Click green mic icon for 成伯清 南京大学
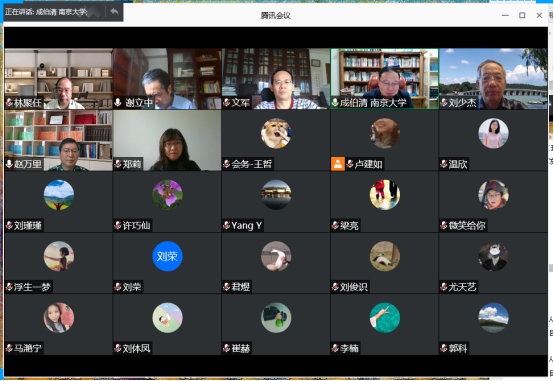Viewport: 554px width, 381px height. point(335,103)
